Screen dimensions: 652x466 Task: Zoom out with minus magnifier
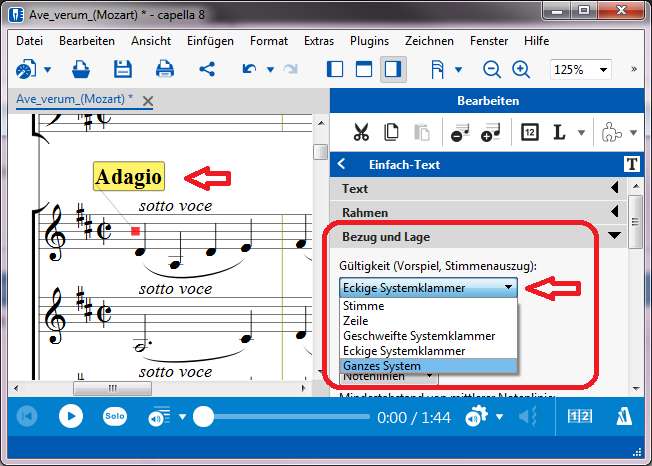coord(491,69)
